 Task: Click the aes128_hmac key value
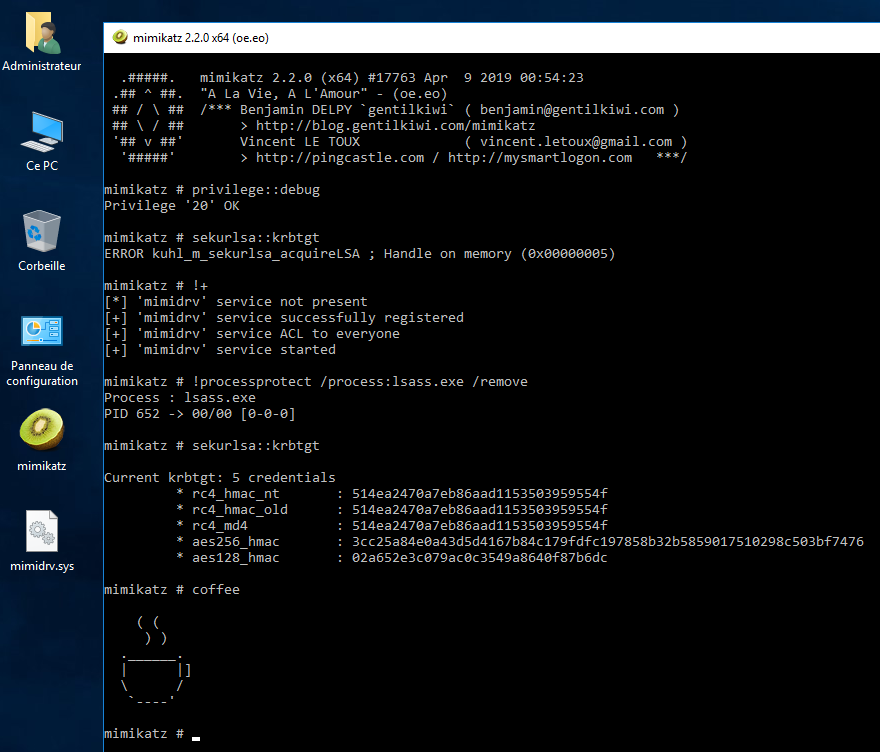[x=480, y=558]
